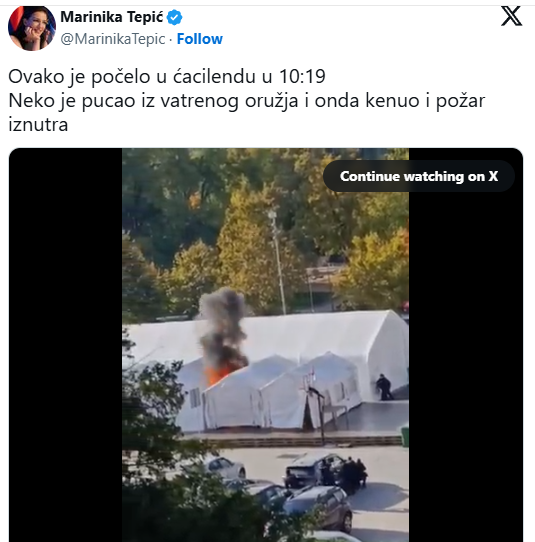Click the person in black beside tent
The width and height of the screenshot is (535, 542).
tap(384, 387)
